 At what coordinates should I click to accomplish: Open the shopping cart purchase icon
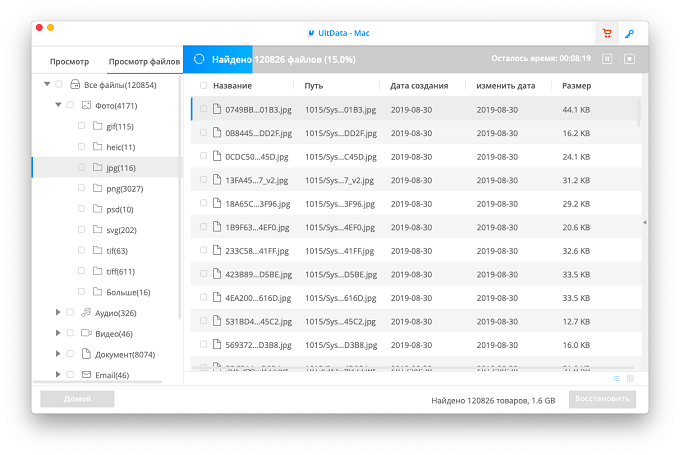point(607,33)
